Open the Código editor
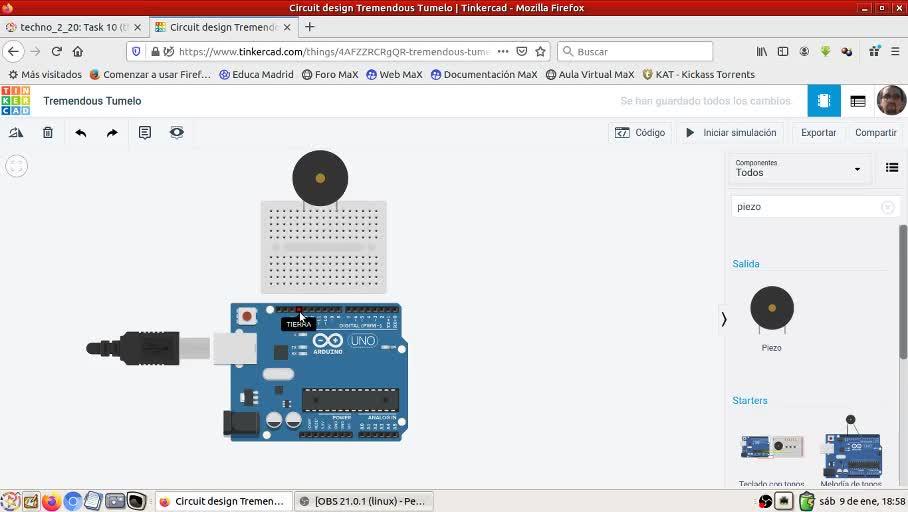This screenshot has height=512, width=908. [640, 133]
